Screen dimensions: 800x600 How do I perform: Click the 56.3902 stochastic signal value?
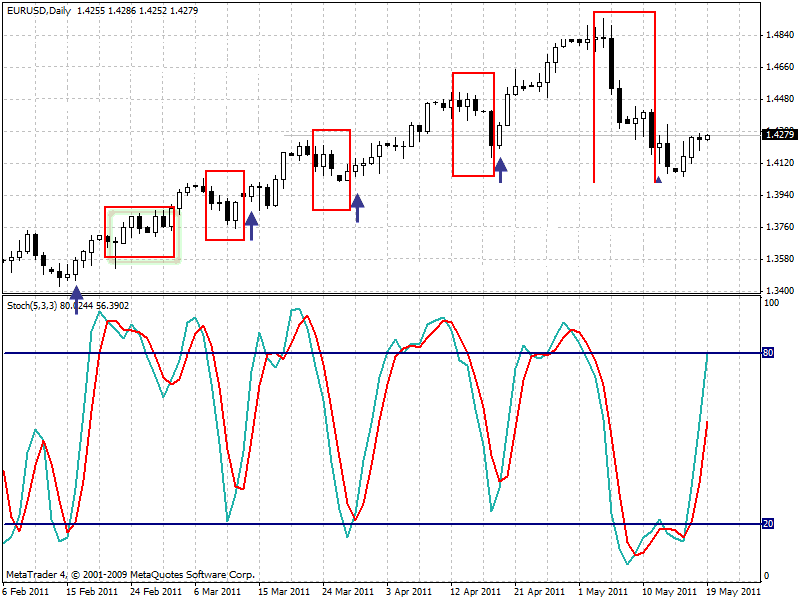point(111,306)
